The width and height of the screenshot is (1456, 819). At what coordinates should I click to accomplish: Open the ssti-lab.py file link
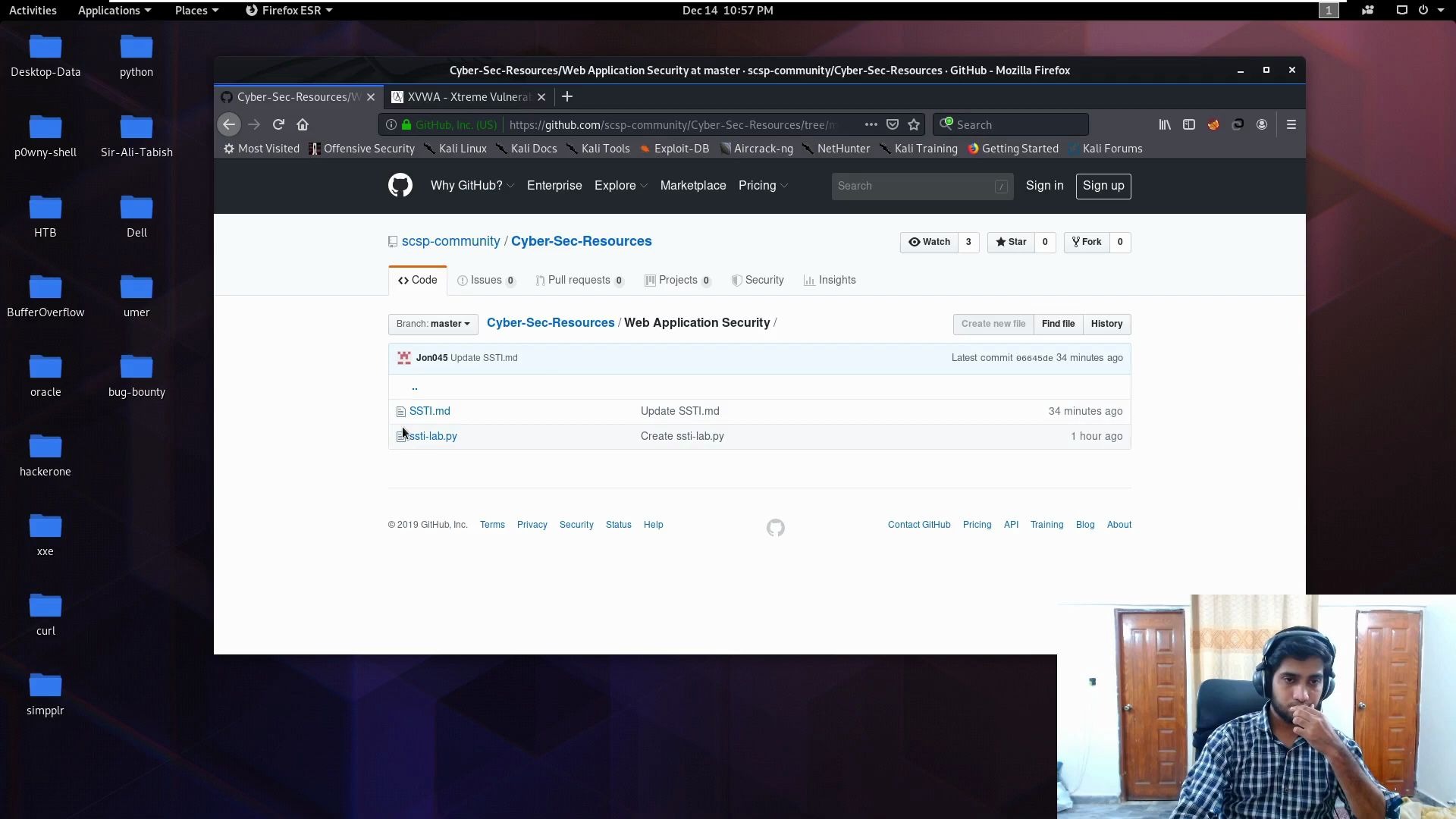(x=433, y=436)
